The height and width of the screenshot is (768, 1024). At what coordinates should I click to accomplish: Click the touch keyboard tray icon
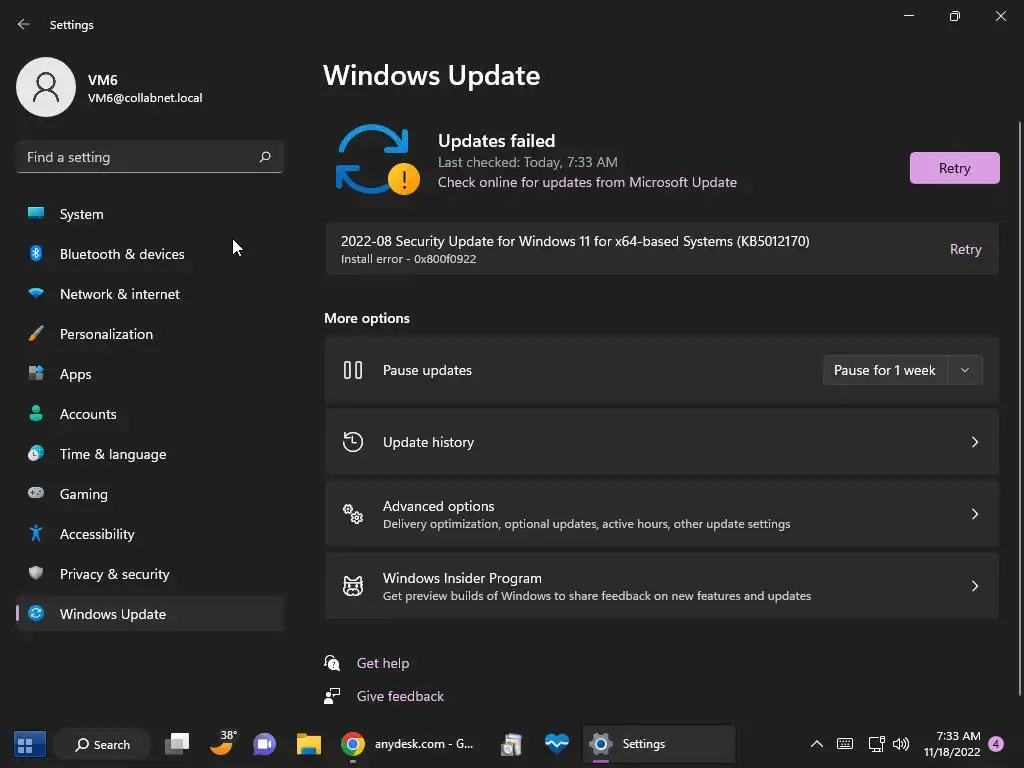(x=844, y=744)
